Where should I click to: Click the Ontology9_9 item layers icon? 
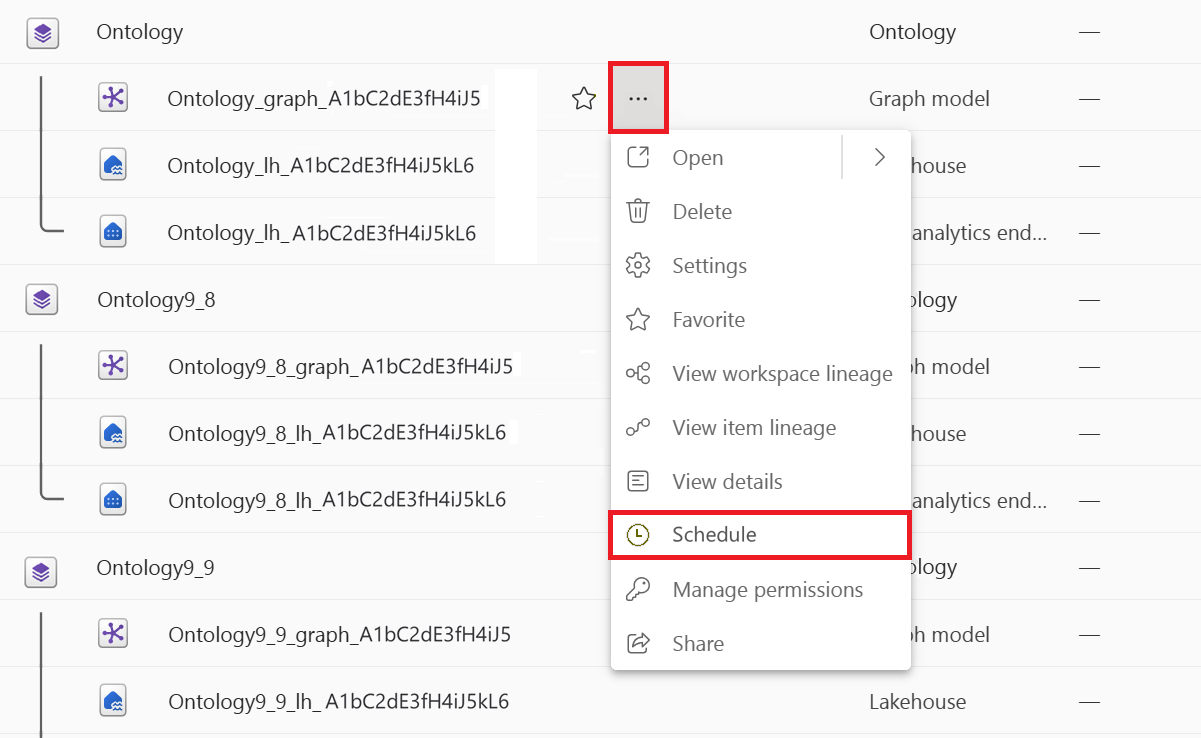pyautogui.click(x=41, y=571)
